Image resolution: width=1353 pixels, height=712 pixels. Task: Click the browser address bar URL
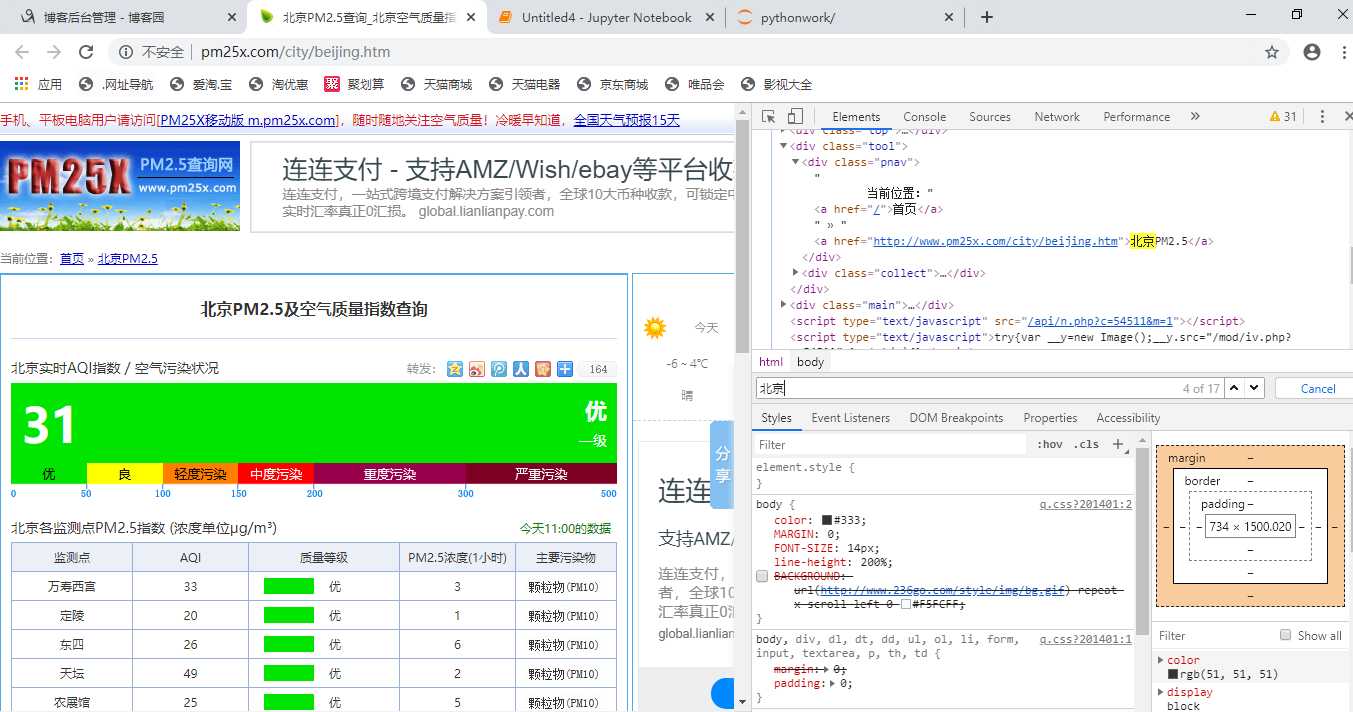[296, 52]
